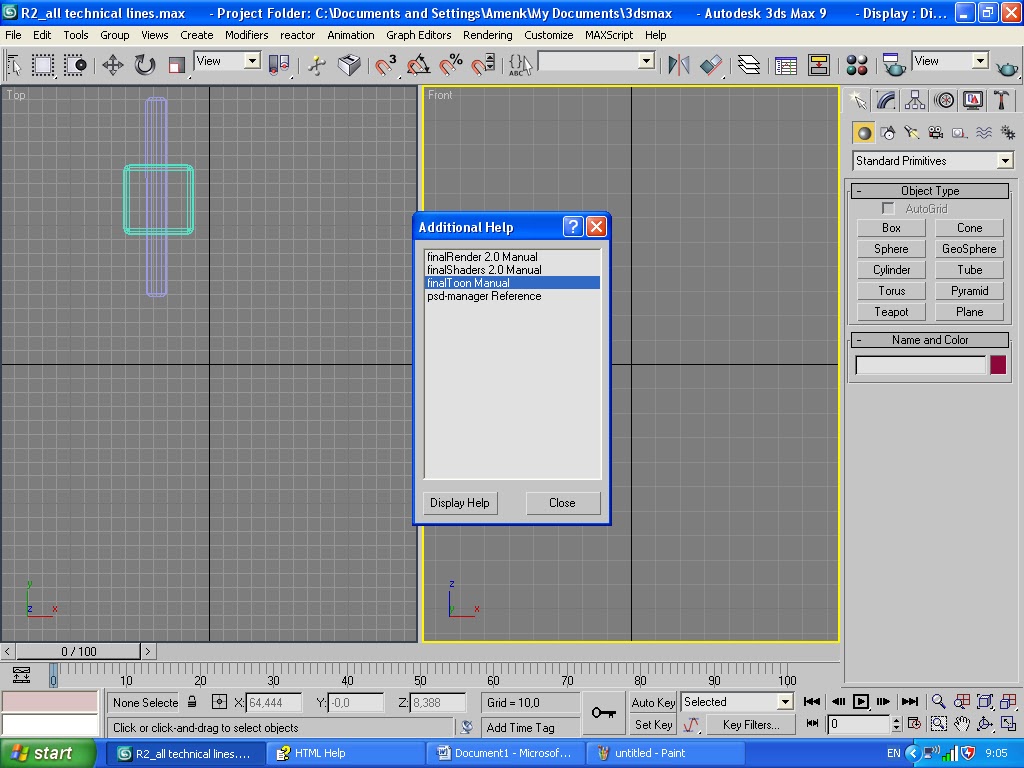Open the Selected key filter dropdown
This screenshot has height=768, width=1024.
click(737, 702)
